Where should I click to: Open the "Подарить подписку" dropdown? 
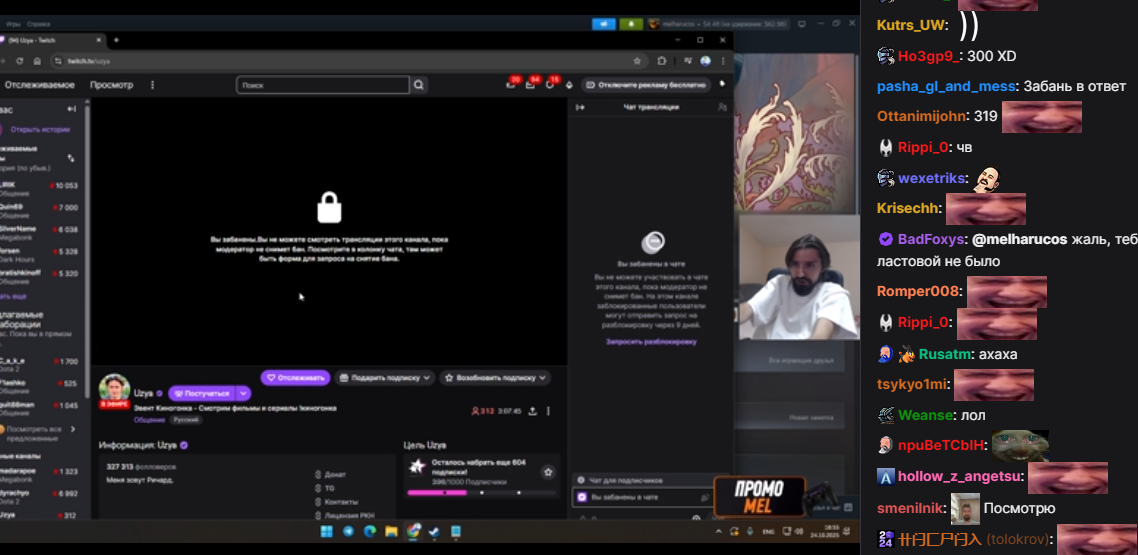[x=385, y=378]
